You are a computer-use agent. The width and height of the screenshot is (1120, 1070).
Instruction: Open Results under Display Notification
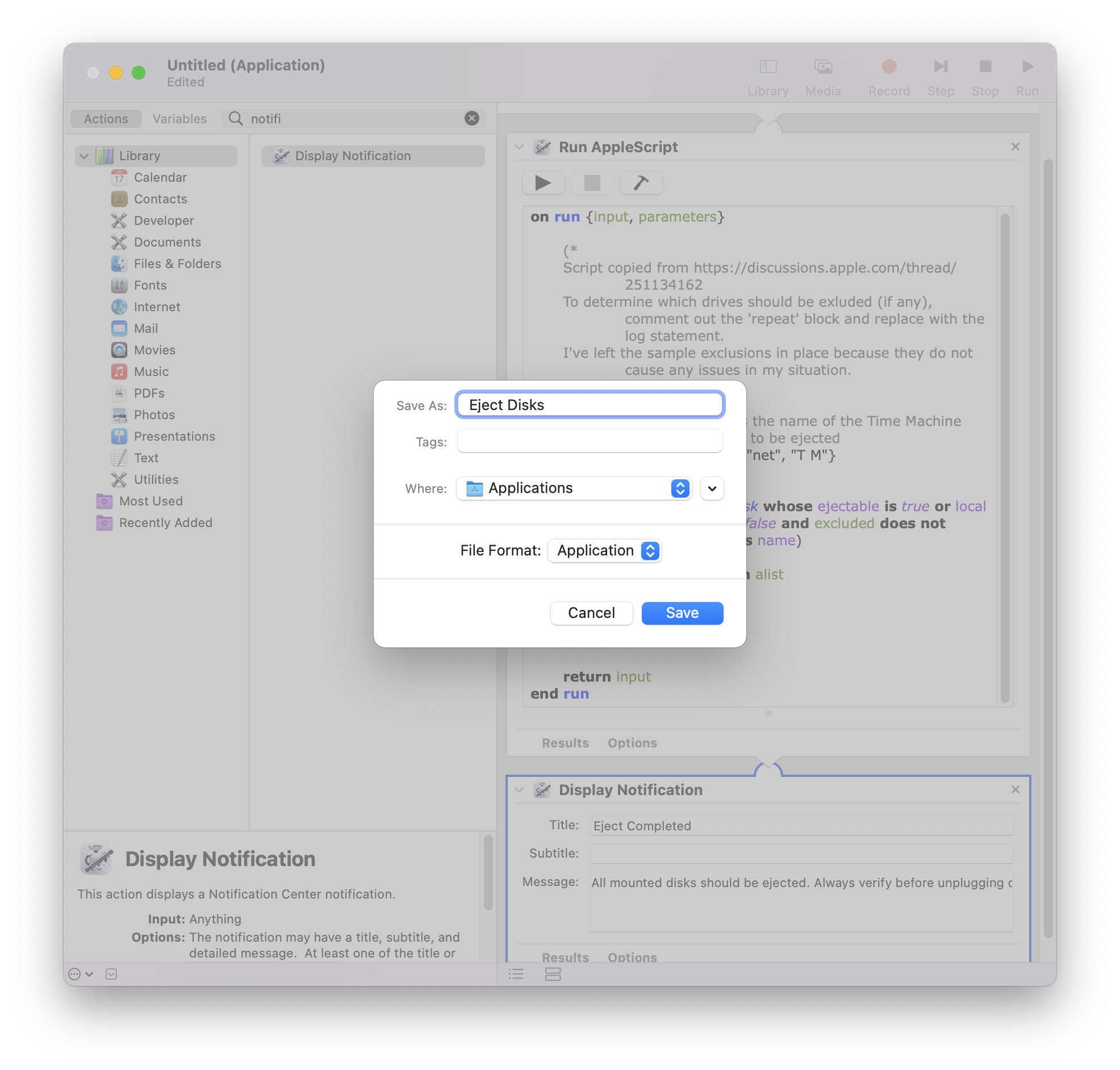[565, 958]
